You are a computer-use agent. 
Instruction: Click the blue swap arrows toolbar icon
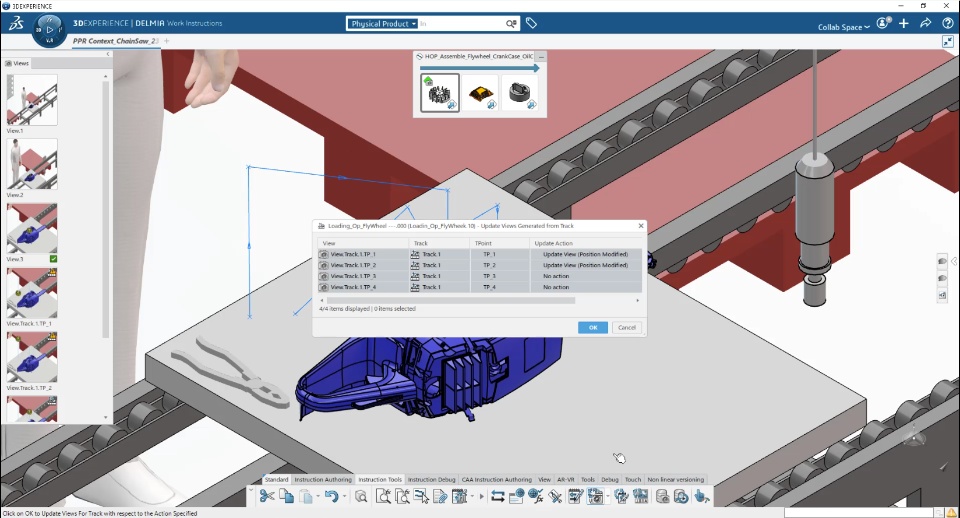pyautogui.click(x=498, y=496)
